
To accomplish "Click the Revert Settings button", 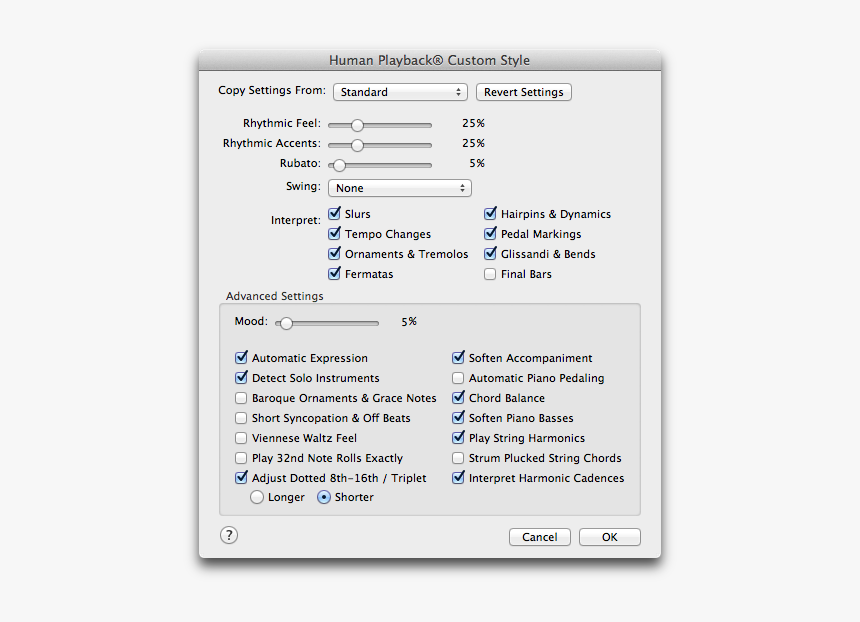I will click(523, 92).
